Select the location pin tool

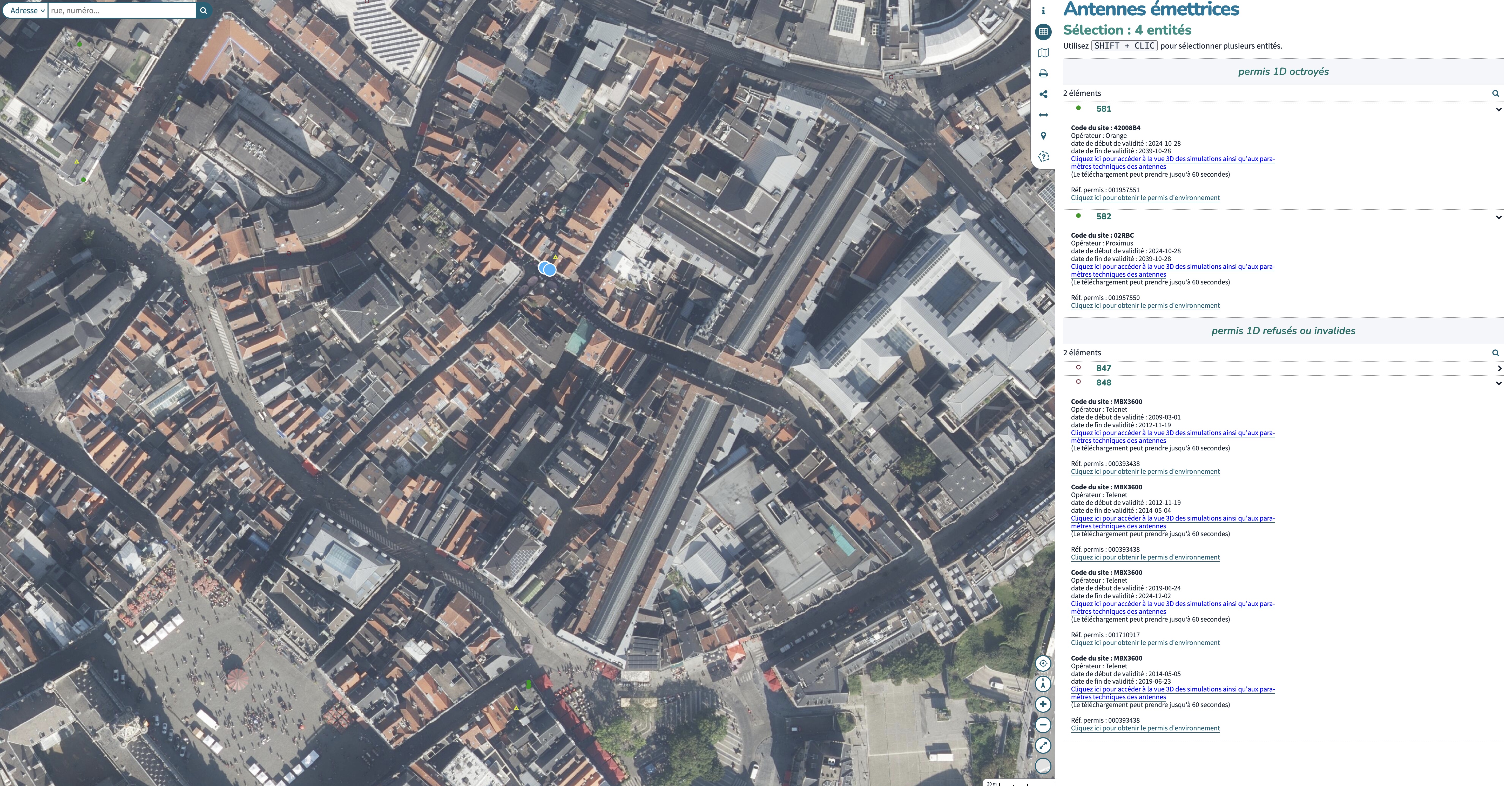tap(1043, 136)
